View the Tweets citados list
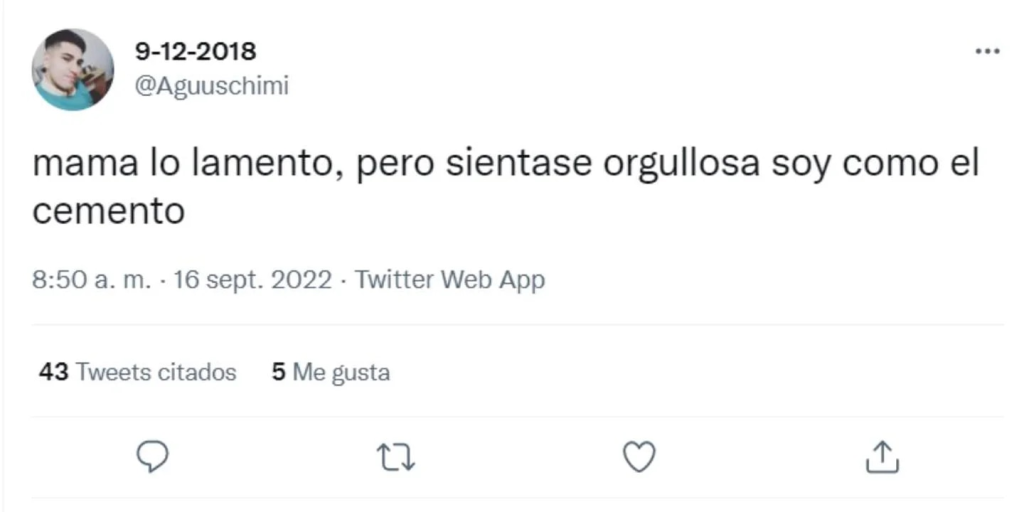Viewport: 1024px width, 512px height. click(x=157, y=373)
